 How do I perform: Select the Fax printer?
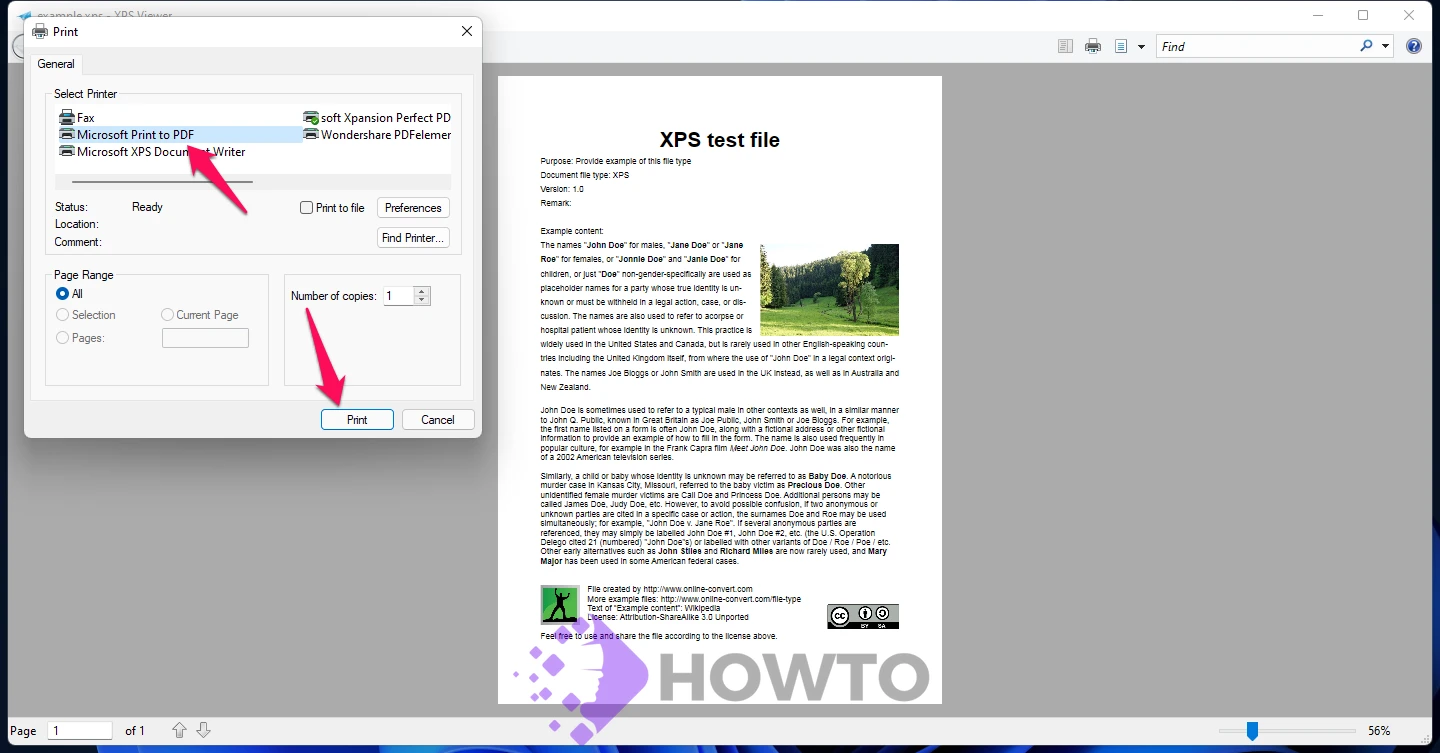click(x=77, y=118)
